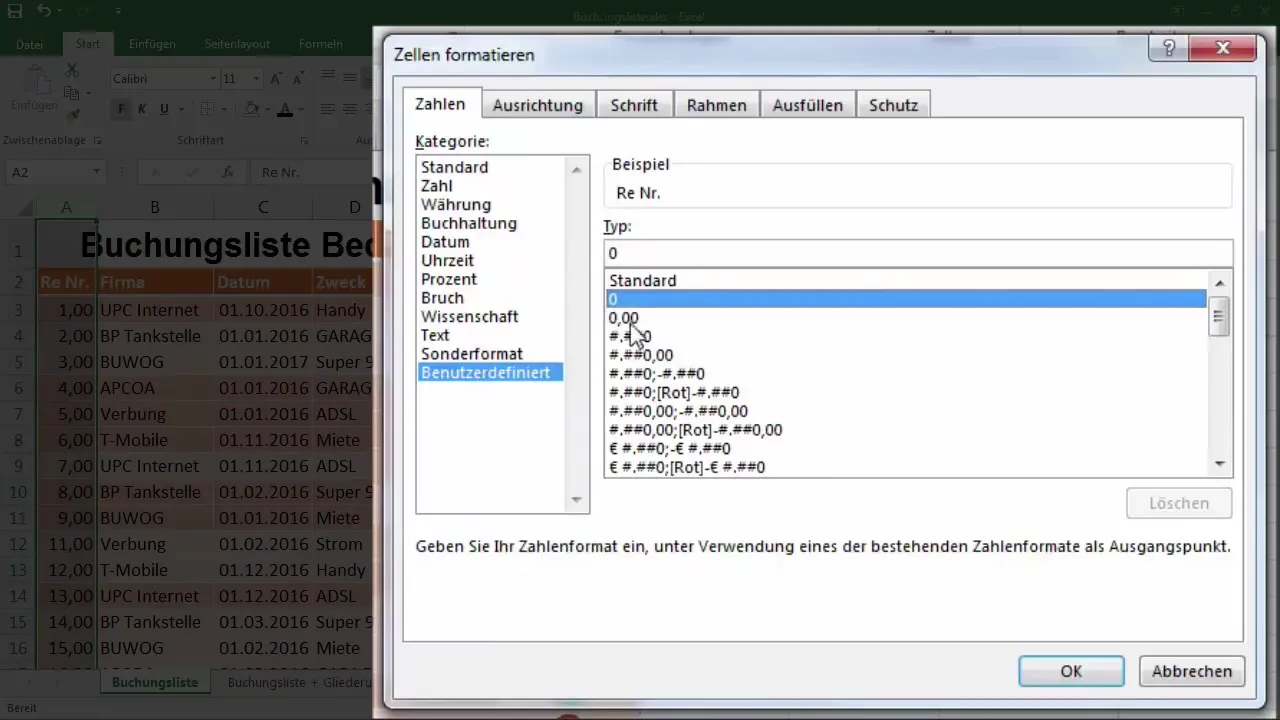Click the borders icon in the Schriftart group
This screenshot has width=1280, height=720.
tap(208, 109)
